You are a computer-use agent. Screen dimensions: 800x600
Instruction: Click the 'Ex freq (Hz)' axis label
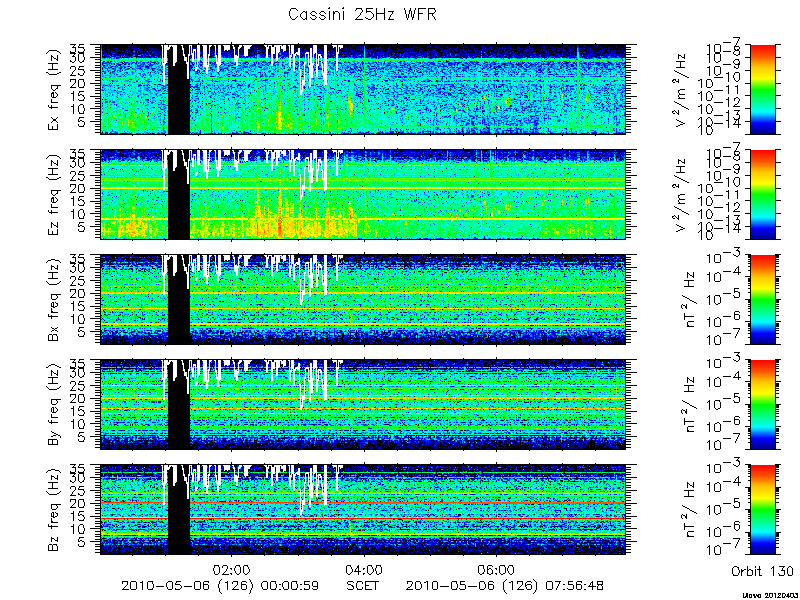[54, 89]
